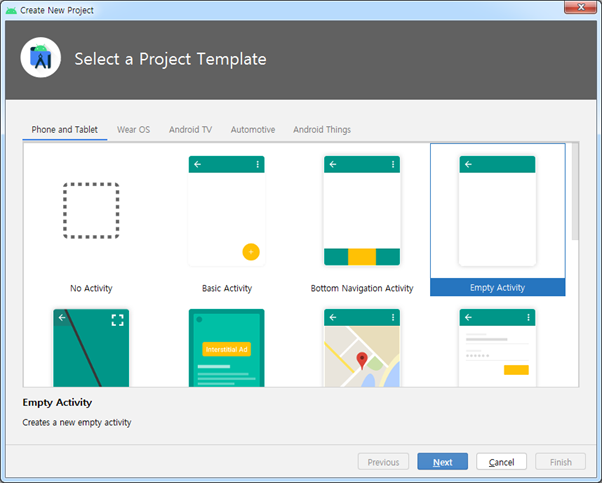
Task: Choose the Basic Activity template preview
Action: click(x=227, y=211)
